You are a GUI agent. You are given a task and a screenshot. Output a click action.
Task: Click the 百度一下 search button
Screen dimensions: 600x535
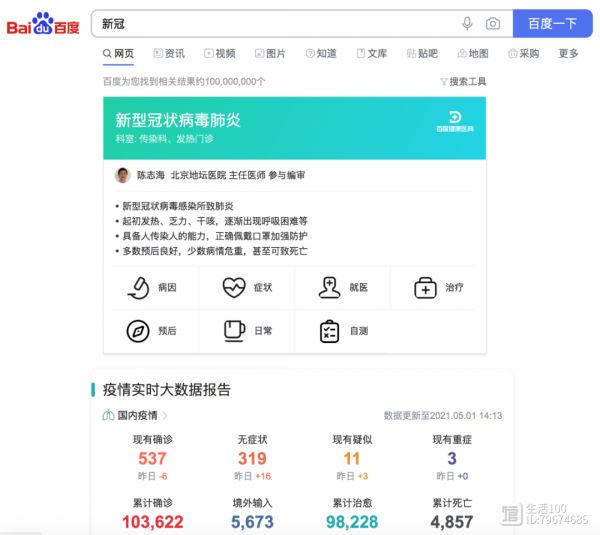[552, 24]
